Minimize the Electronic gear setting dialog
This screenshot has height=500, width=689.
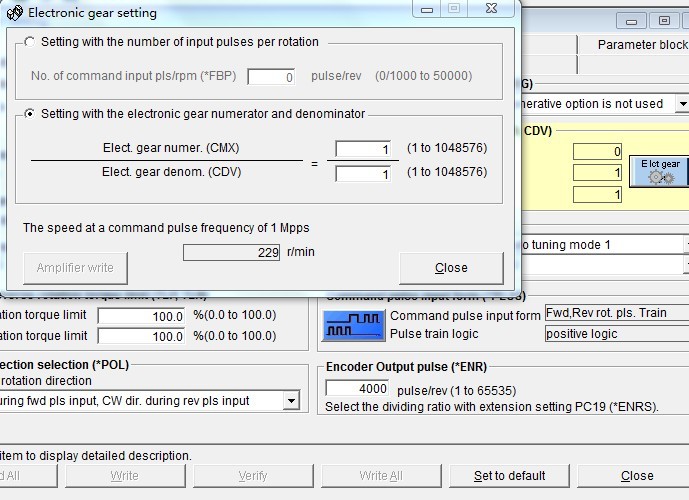click(427, 9)
